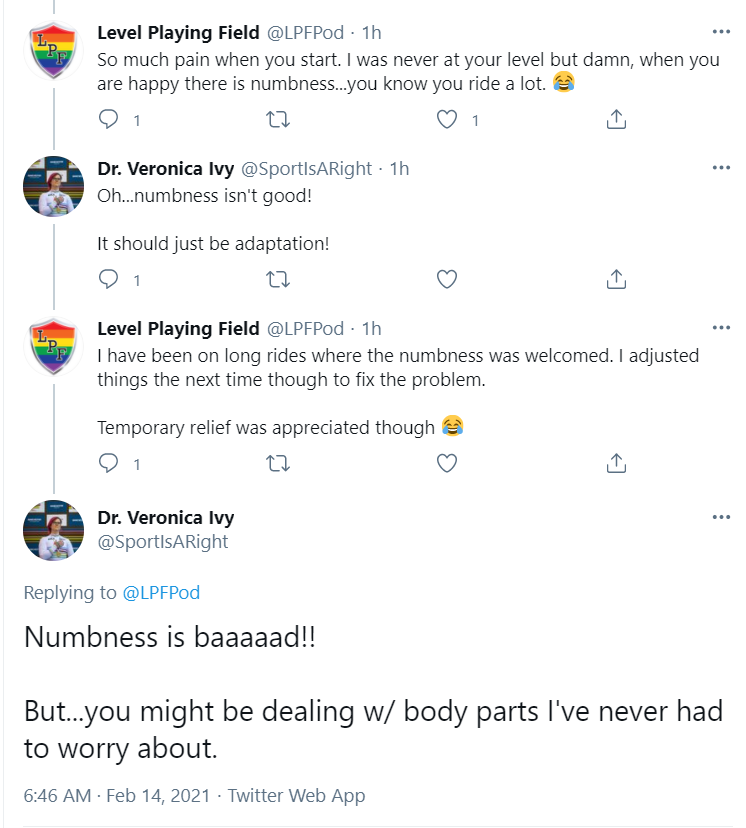Like the 'Temporary relief' tweet
746x828 pixels.
(x=447, y=463)
